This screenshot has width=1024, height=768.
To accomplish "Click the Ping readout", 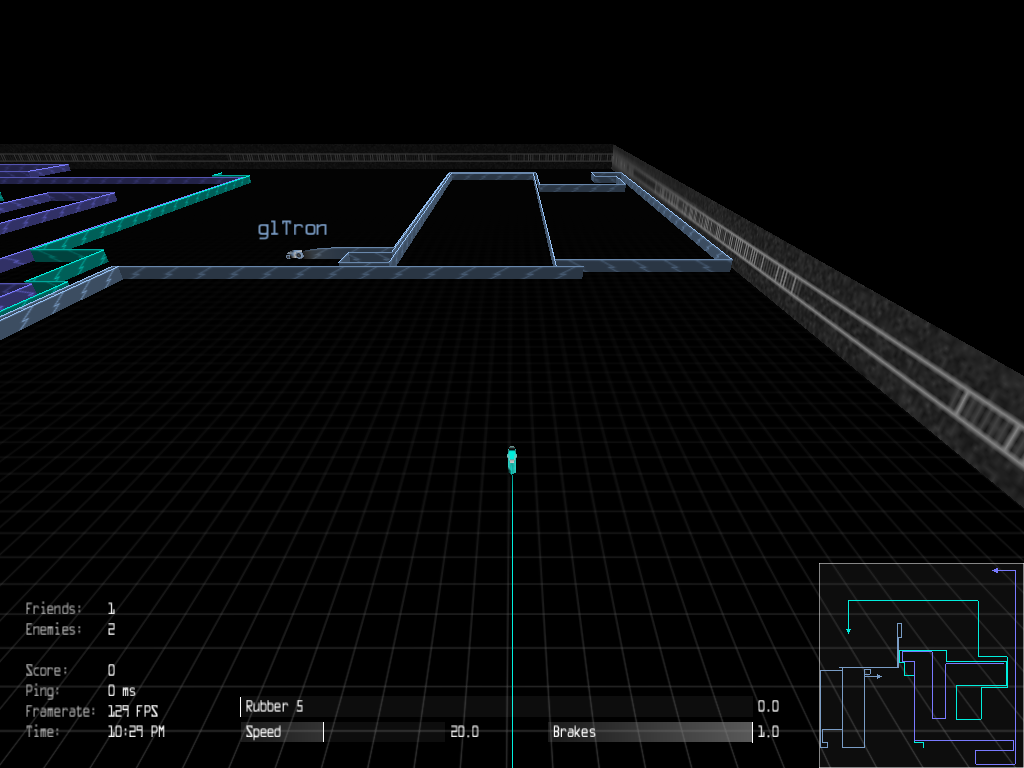I will [80, 690].
